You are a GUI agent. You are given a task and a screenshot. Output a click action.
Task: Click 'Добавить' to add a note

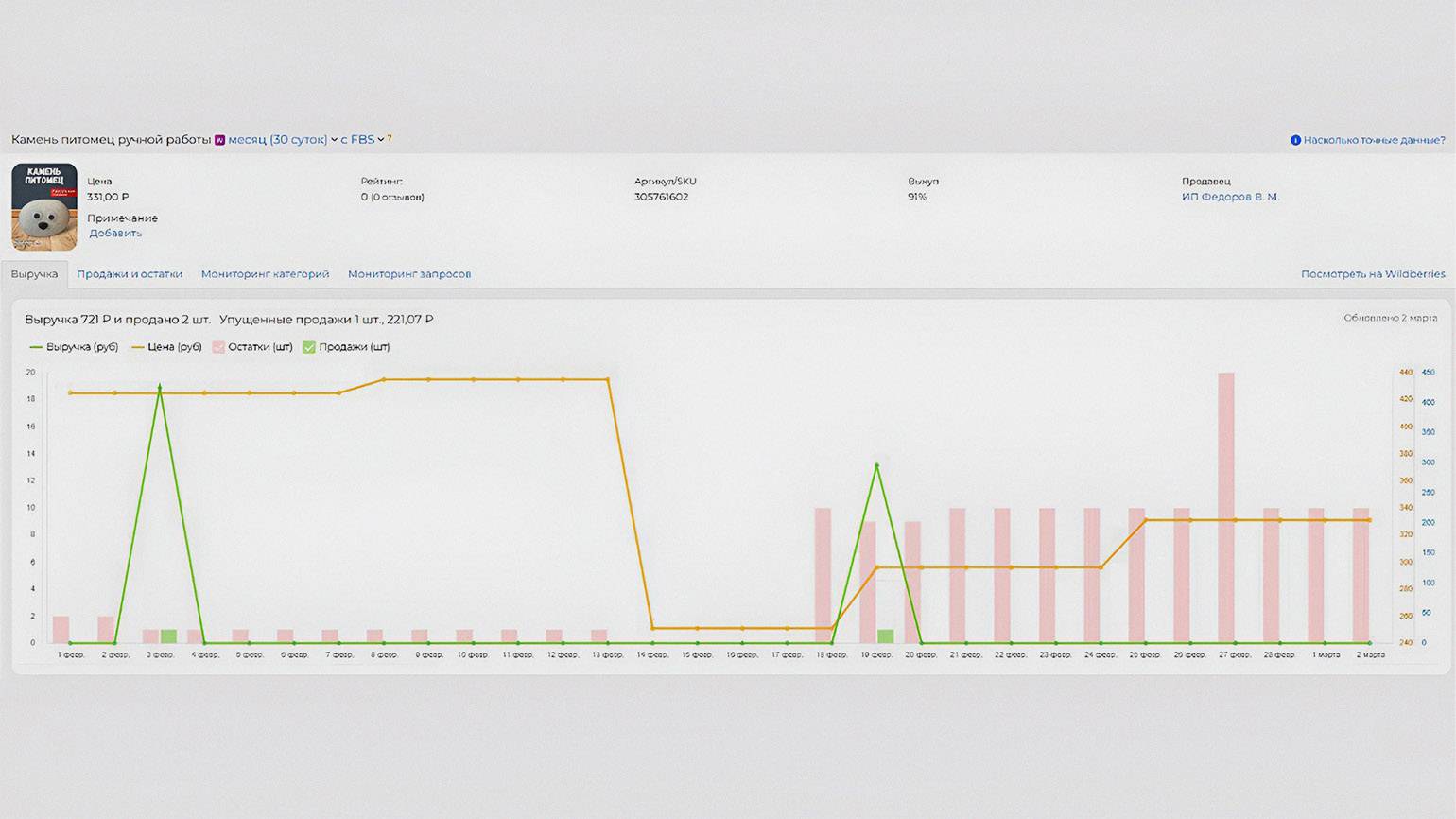click(115, 233)
